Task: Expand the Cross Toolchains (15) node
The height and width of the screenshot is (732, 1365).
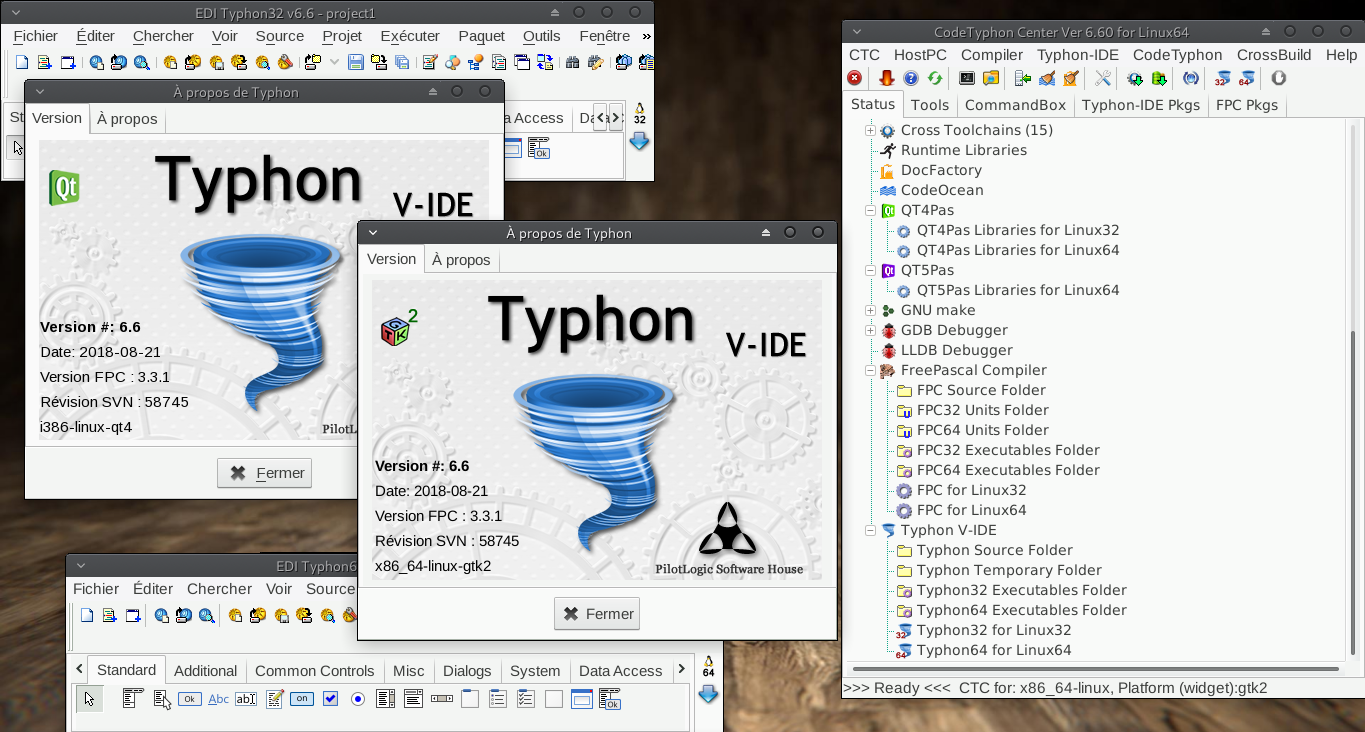Action: coord(870,130)
